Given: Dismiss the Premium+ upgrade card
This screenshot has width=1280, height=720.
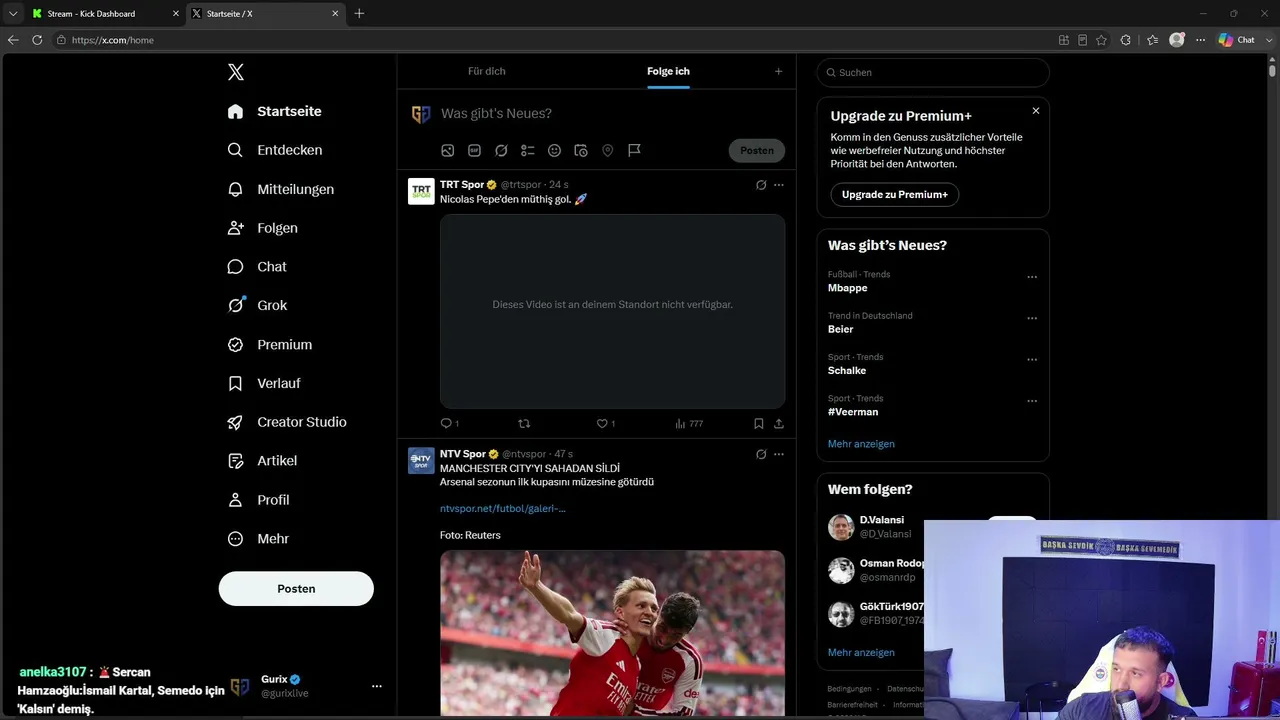Looking at the screenshot, I should click(x=1036, y=111).
